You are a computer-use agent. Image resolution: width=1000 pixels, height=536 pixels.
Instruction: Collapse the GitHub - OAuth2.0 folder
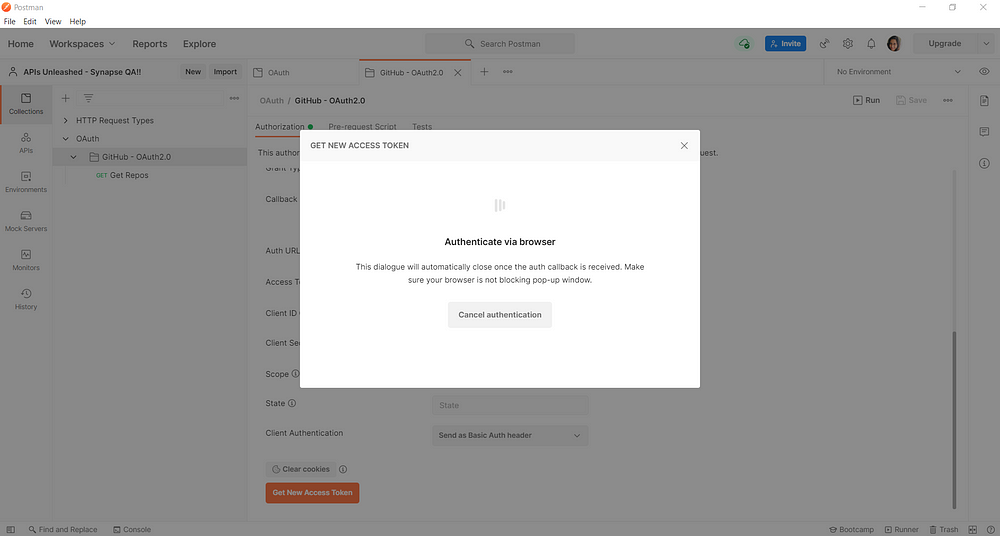click(x=73, y=157)
